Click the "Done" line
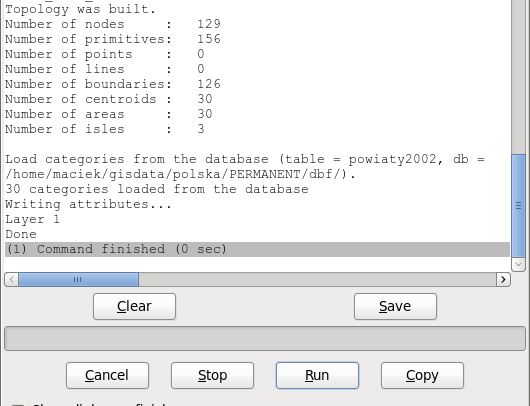Image resolution: width=530 pixels, height=406 pixels. (x=21, y=234)
